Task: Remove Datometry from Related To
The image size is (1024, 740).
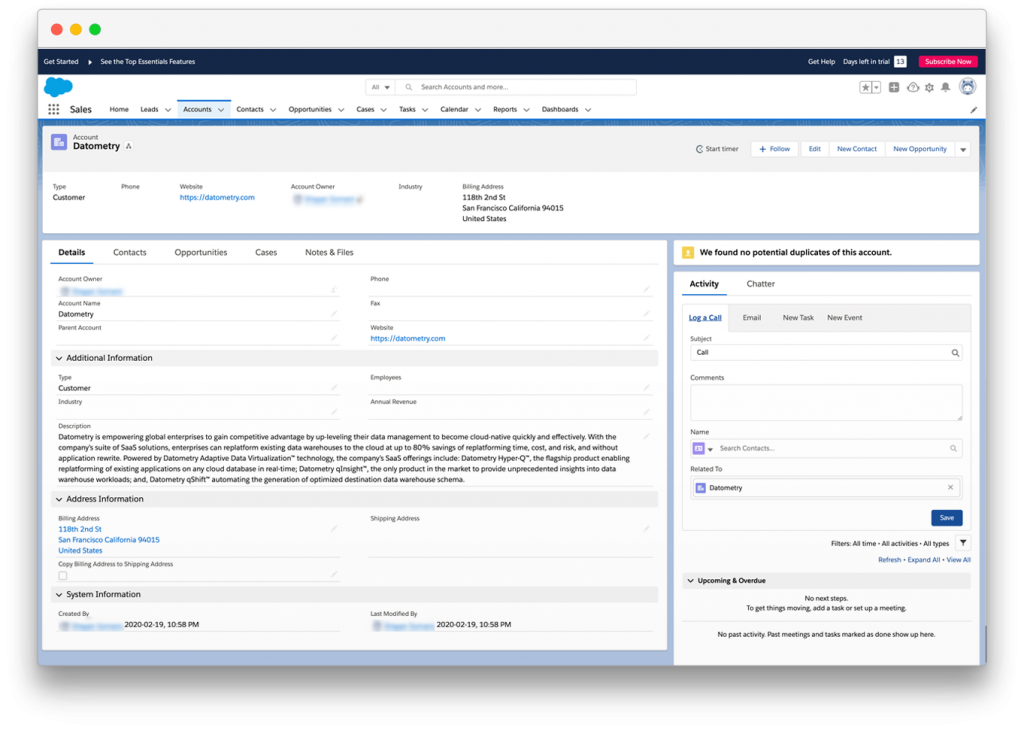Action: point(950,487)
